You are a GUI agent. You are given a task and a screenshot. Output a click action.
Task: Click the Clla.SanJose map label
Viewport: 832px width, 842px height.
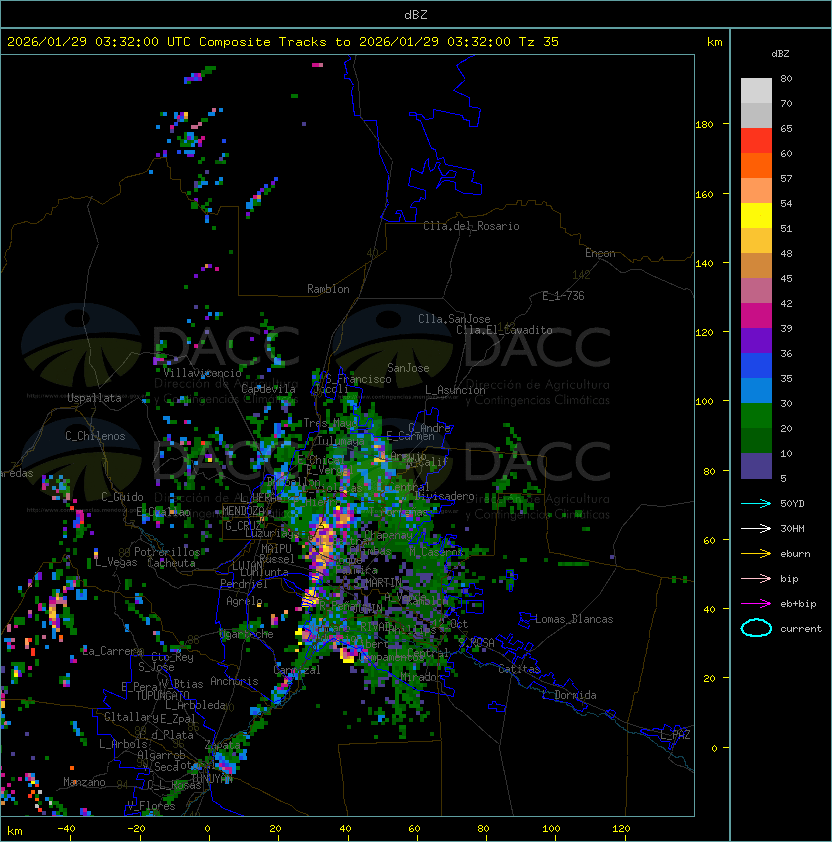[x=454, y=319]
